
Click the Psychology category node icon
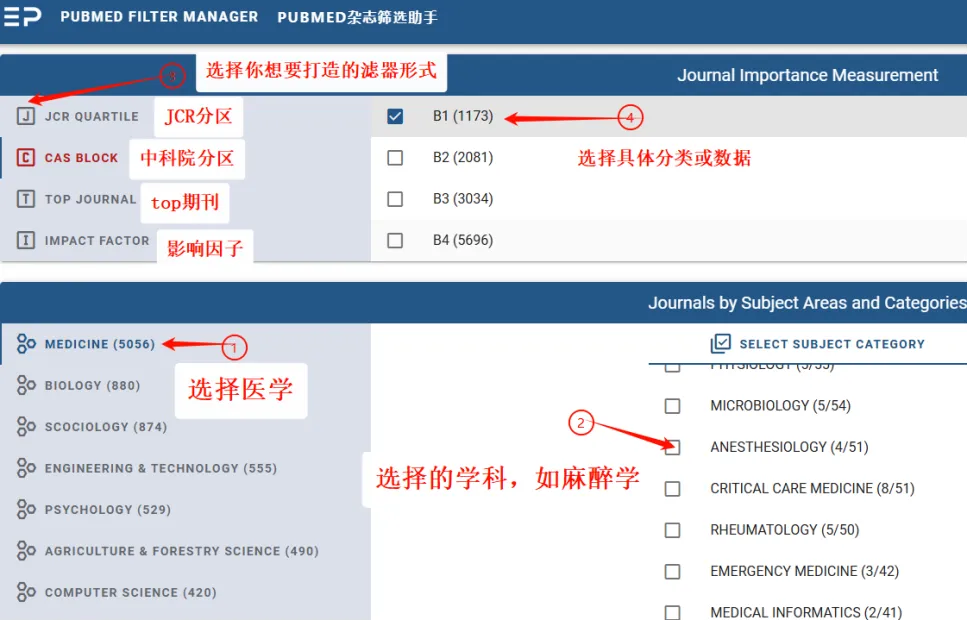(x=26, y=509)
